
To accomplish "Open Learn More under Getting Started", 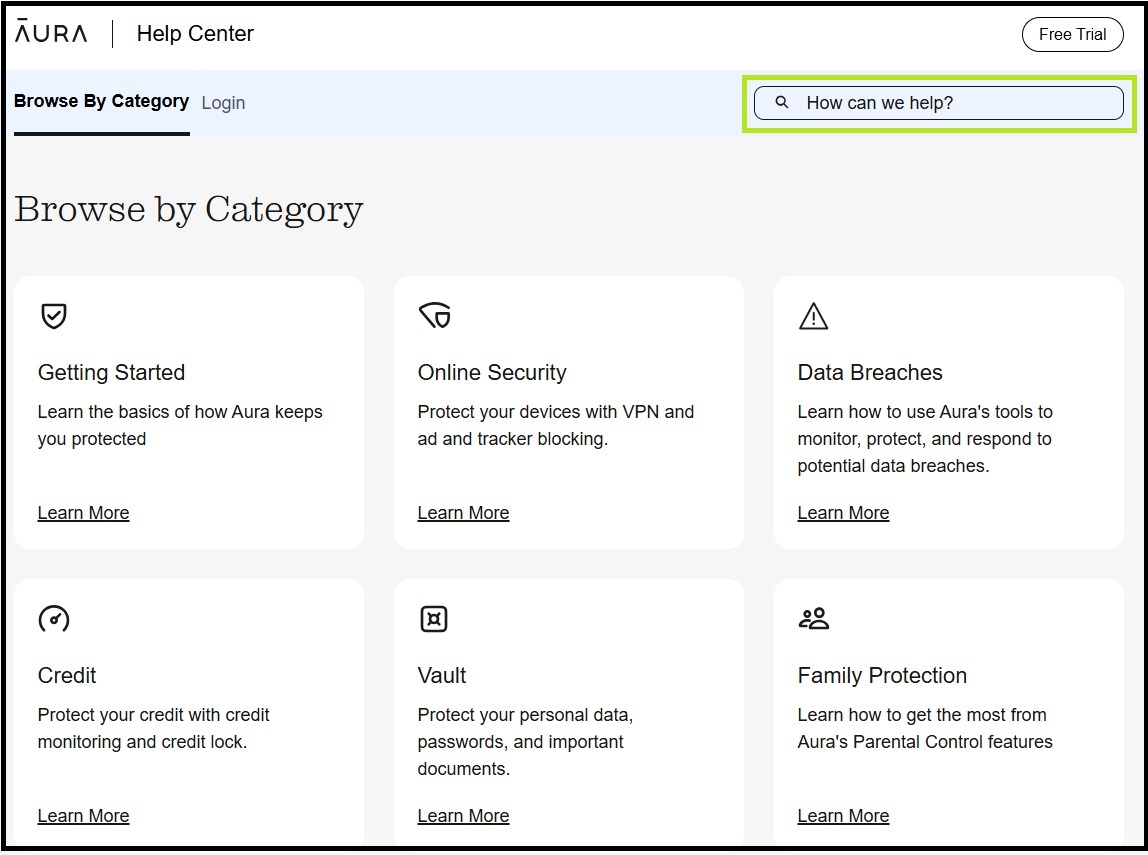I will 83,513.
